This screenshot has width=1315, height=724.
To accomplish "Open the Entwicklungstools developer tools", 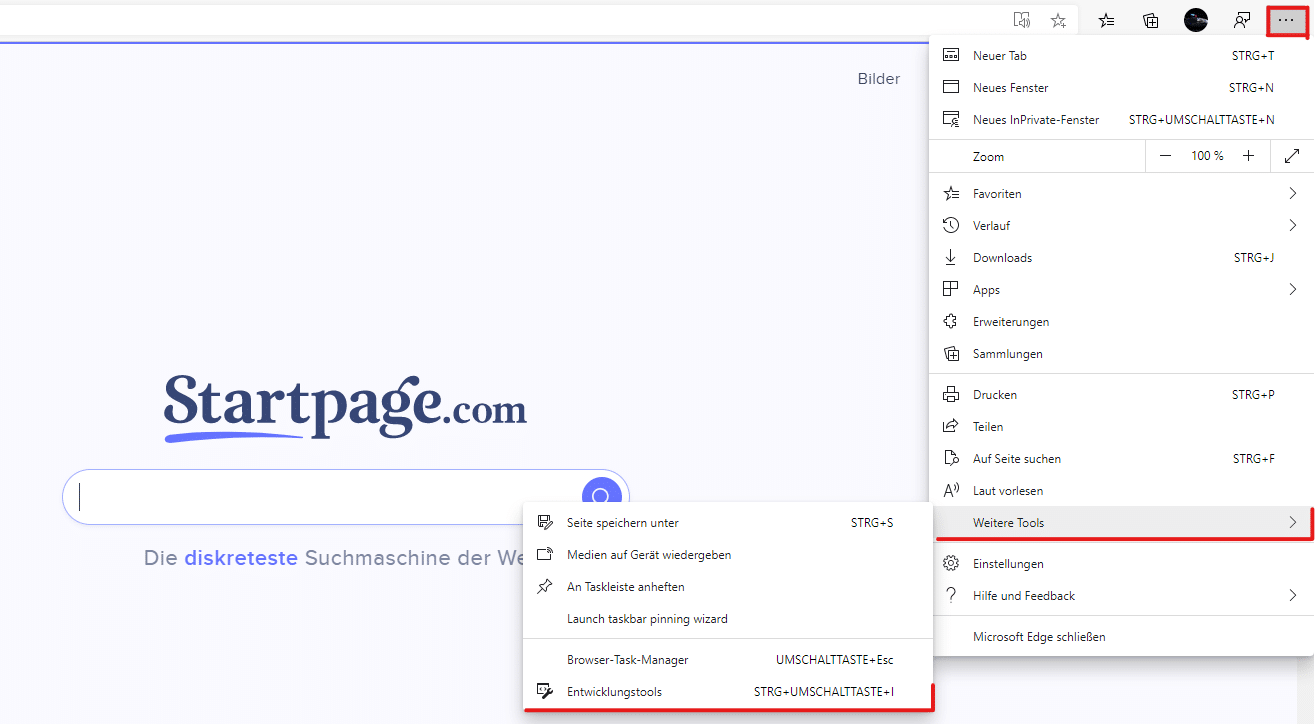I will click(613, 691).
